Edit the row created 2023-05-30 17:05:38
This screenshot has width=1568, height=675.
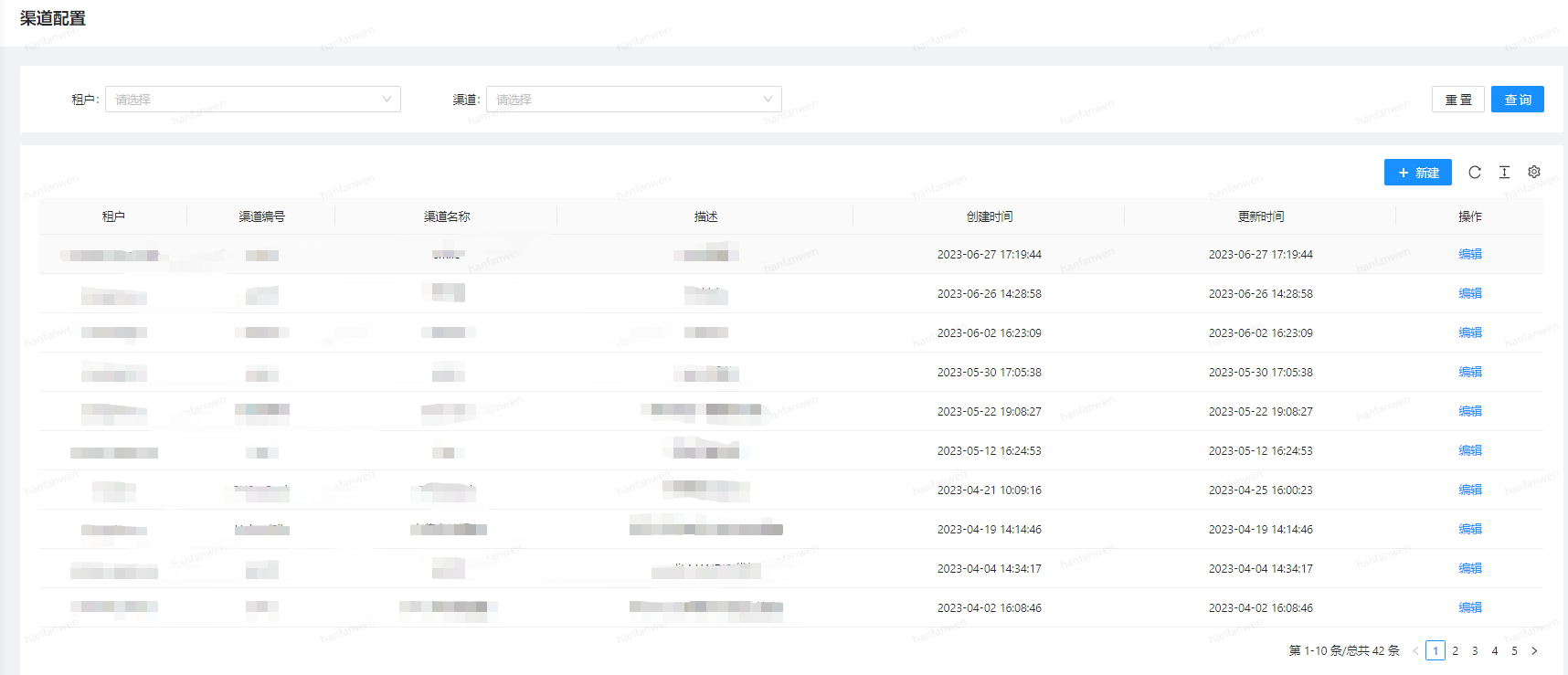point(1470,372)
